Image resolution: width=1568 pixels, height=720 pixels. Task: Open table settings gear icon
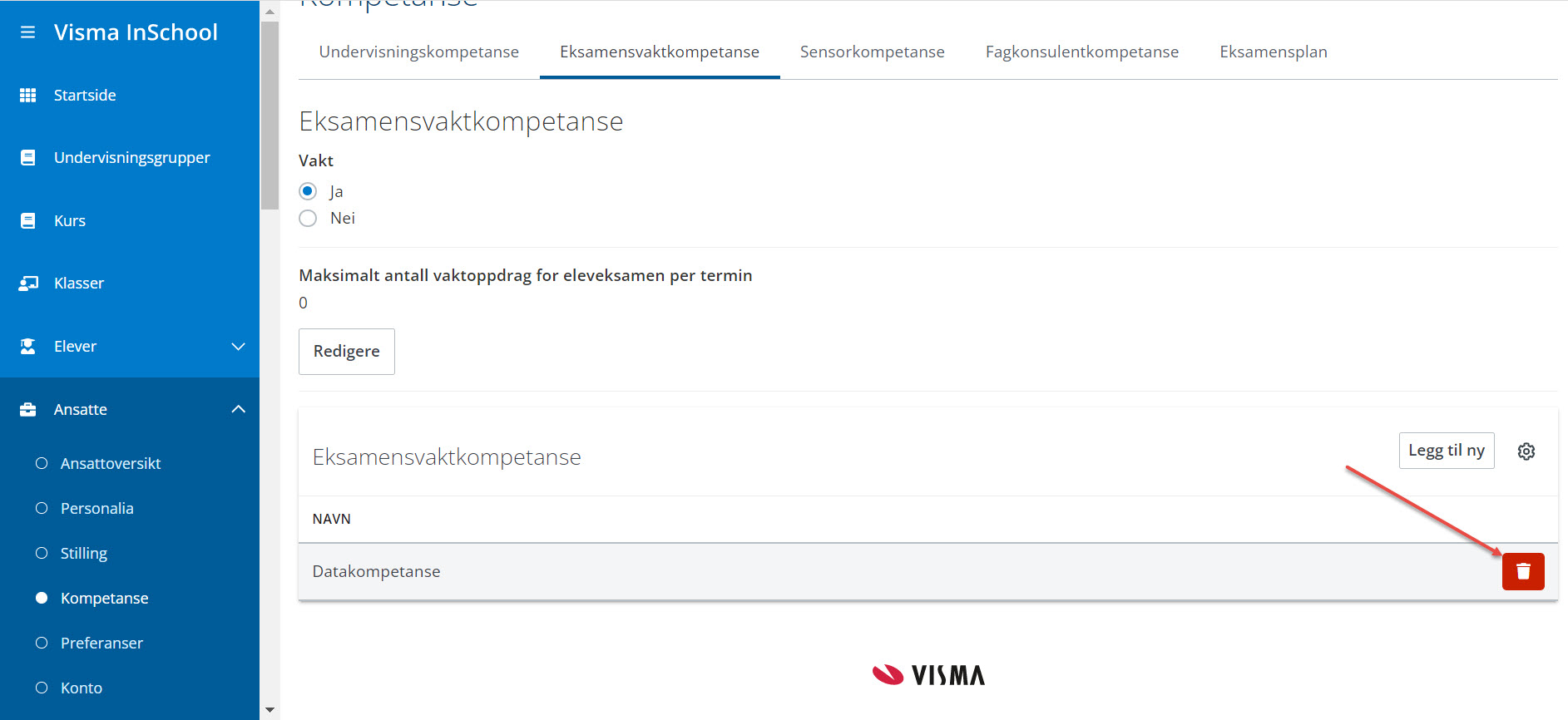click(1526, 451)
